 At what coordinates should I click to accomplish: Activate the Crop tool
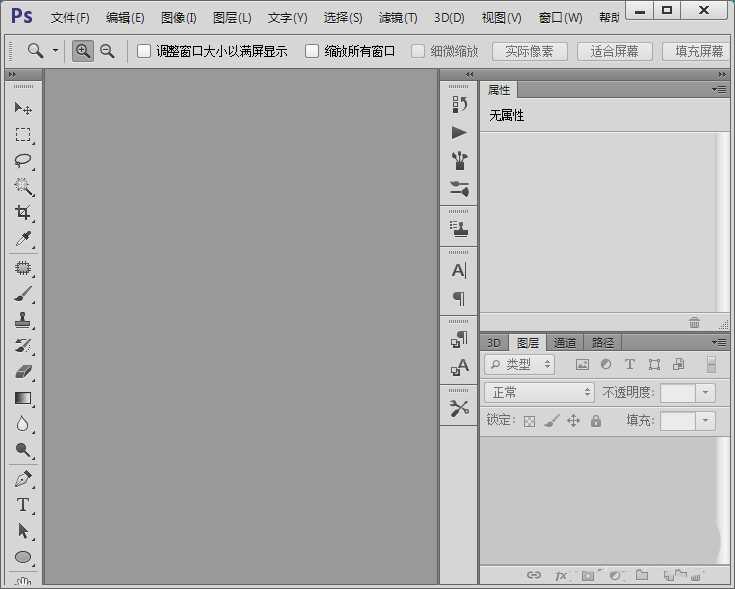[x=23, y=213]
